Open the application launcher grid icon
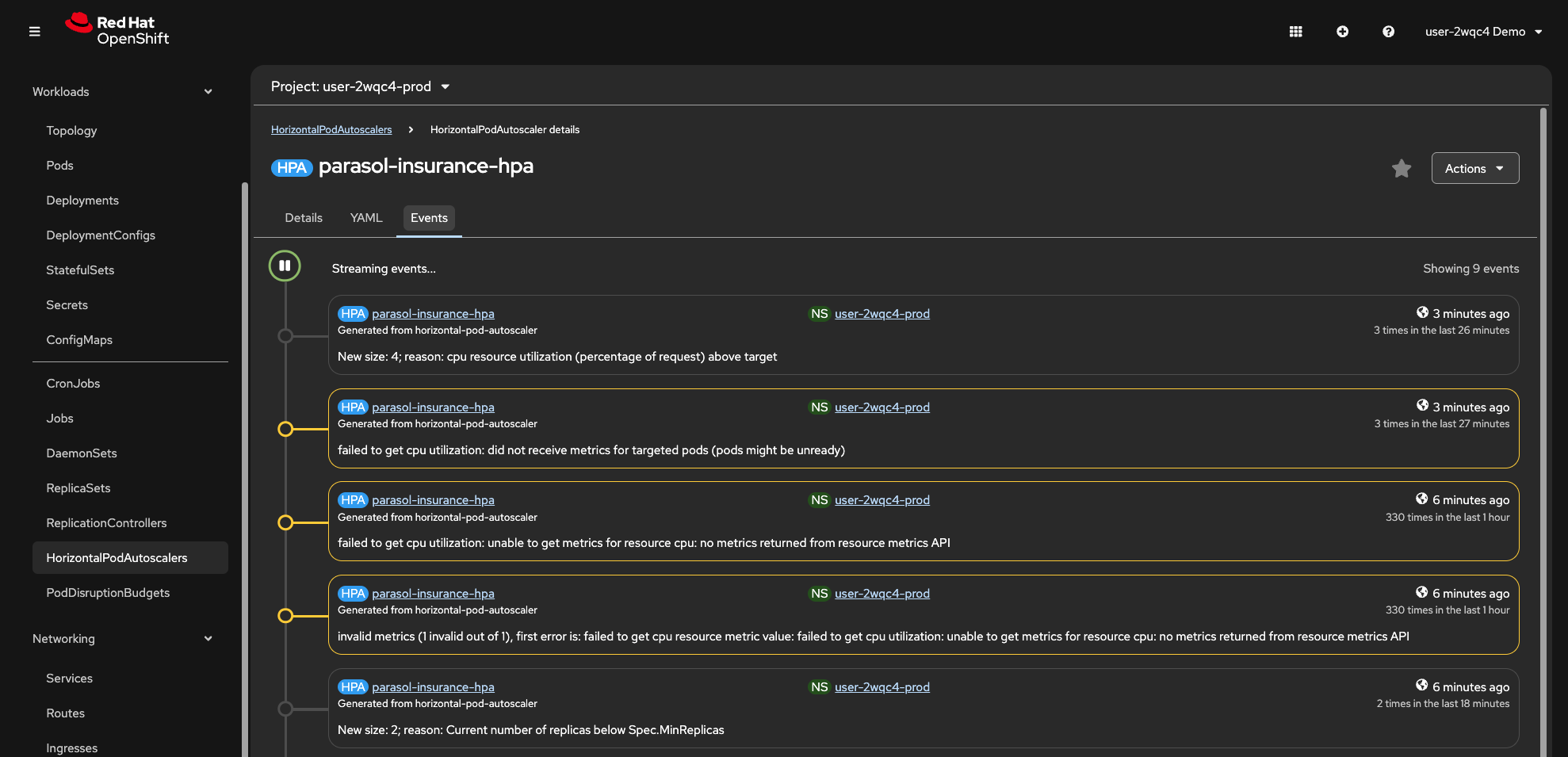This screenshot has height=757, width=1568. [x=1295, y=32]
